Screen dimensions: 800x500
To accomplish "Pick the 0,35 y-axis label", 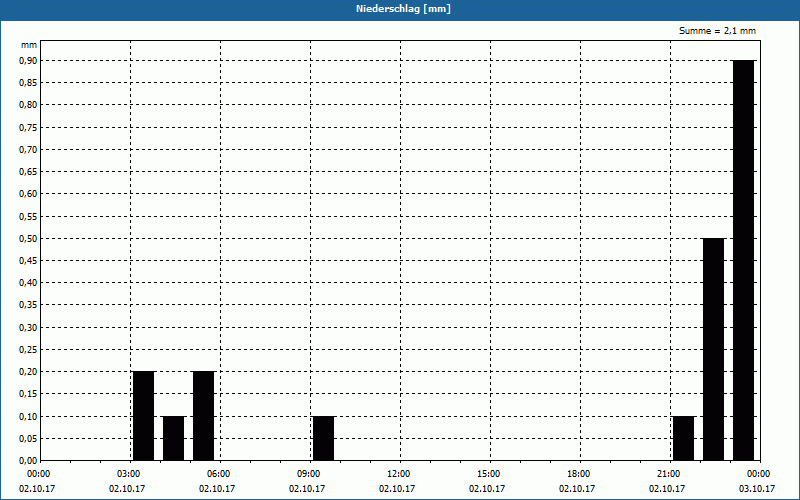I will 28,305.
